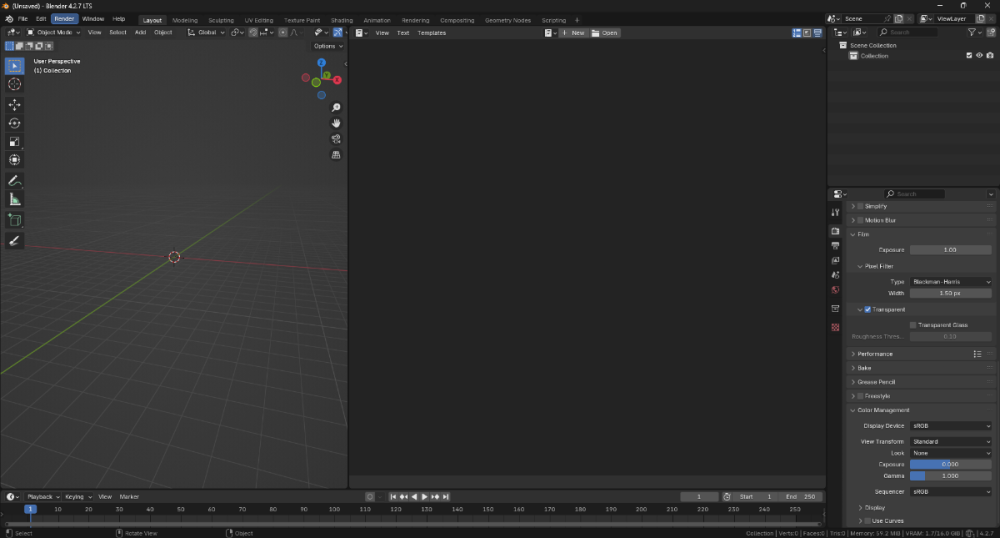The image size is (1000, 538).
Task: Switch to the Shading workspace tab
Action: pos(341,20)
